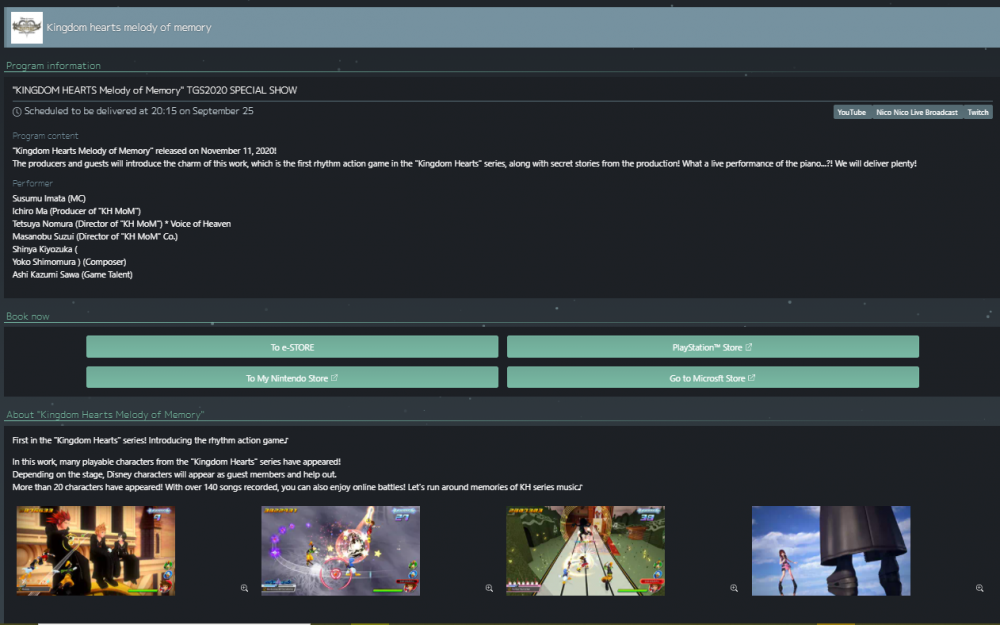View the third screenshot showing the rhythm track
This screenshot has width=1000, height=625.
pyautogui.click(x=585, y=551)
